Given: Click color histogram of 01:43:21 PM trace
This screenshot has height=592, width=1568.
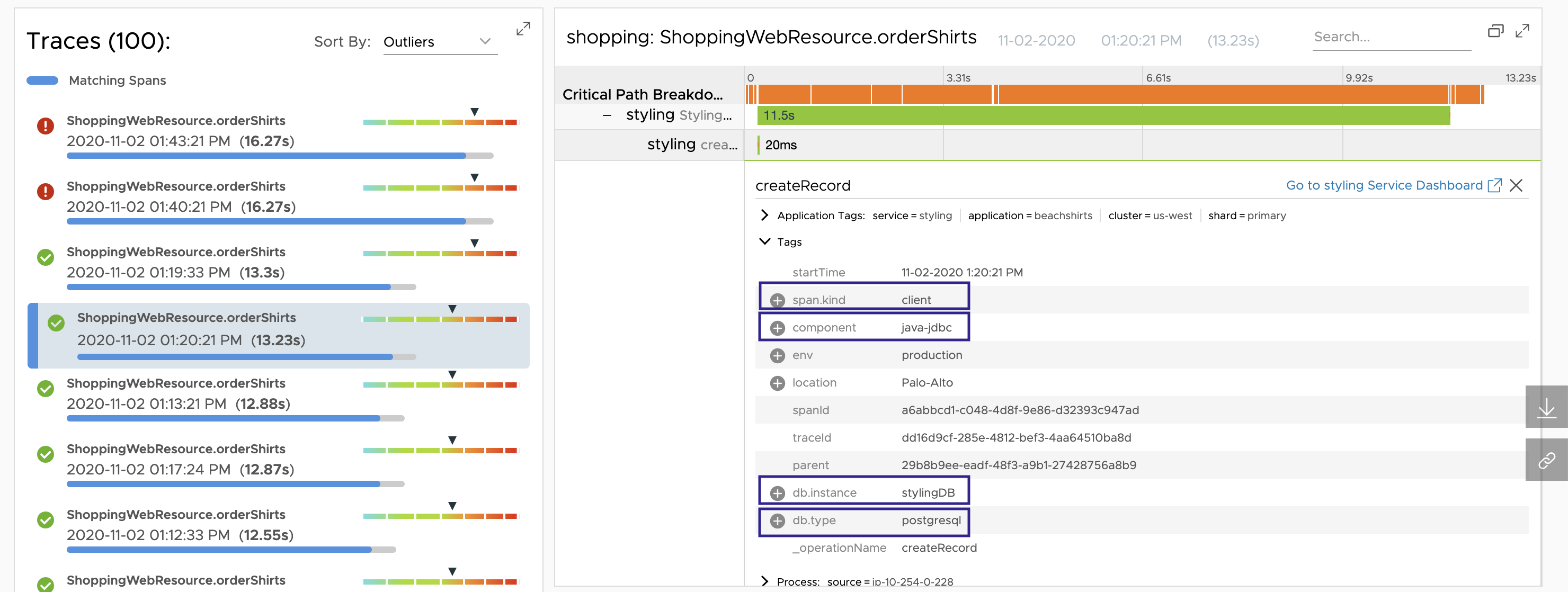Looking at the screenshot, I should click(x=440, y=122).
